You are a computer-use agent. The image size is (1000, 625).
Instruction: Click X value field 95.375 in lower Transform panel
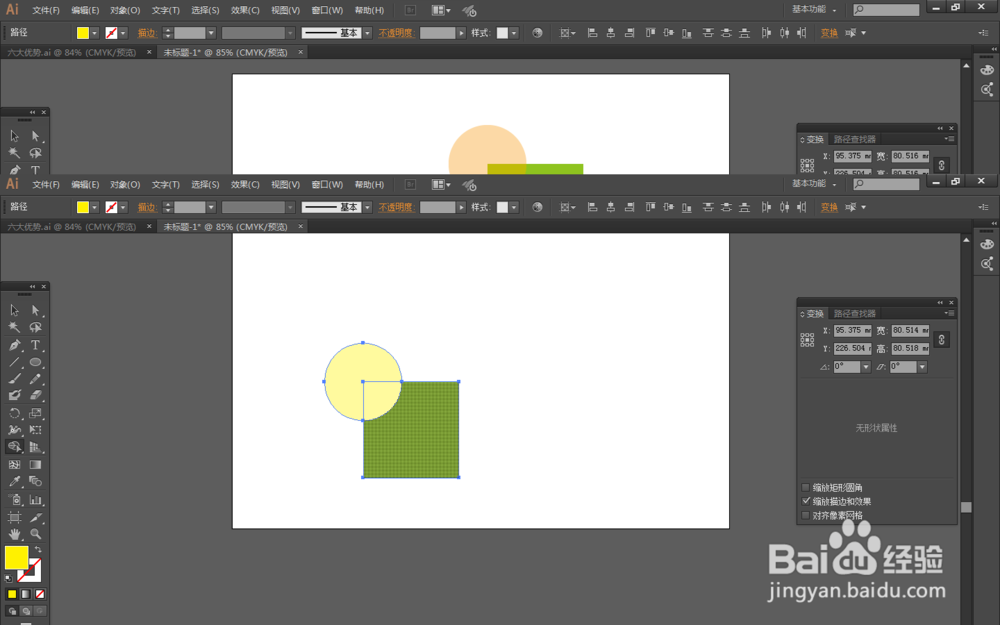852,330
